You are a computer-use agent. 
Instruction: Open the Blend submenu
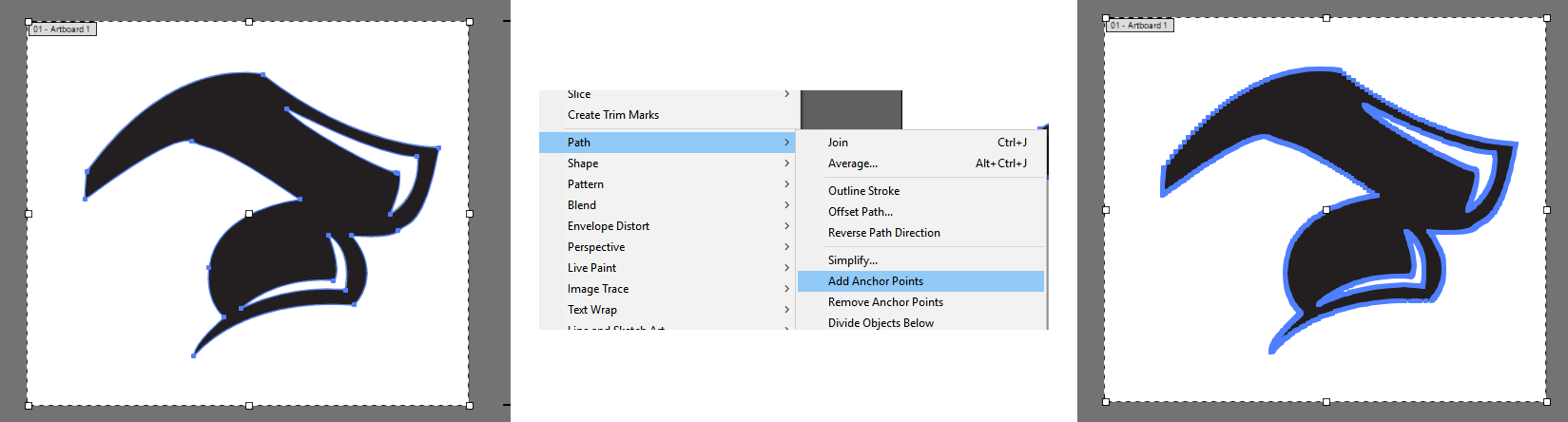pos(582,205)
